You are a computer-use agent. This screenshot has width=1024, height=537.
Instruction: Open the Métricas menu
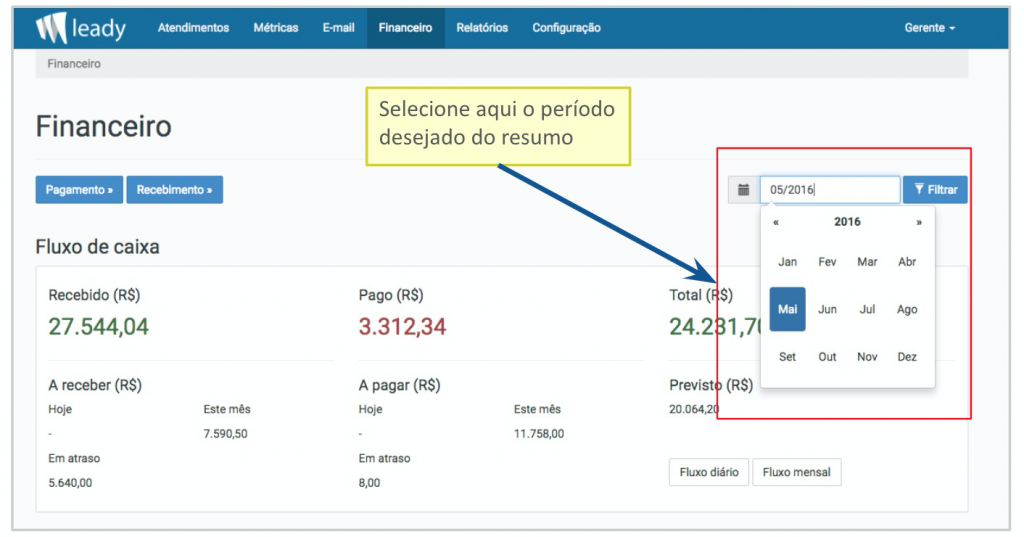(x=276, y=27)
